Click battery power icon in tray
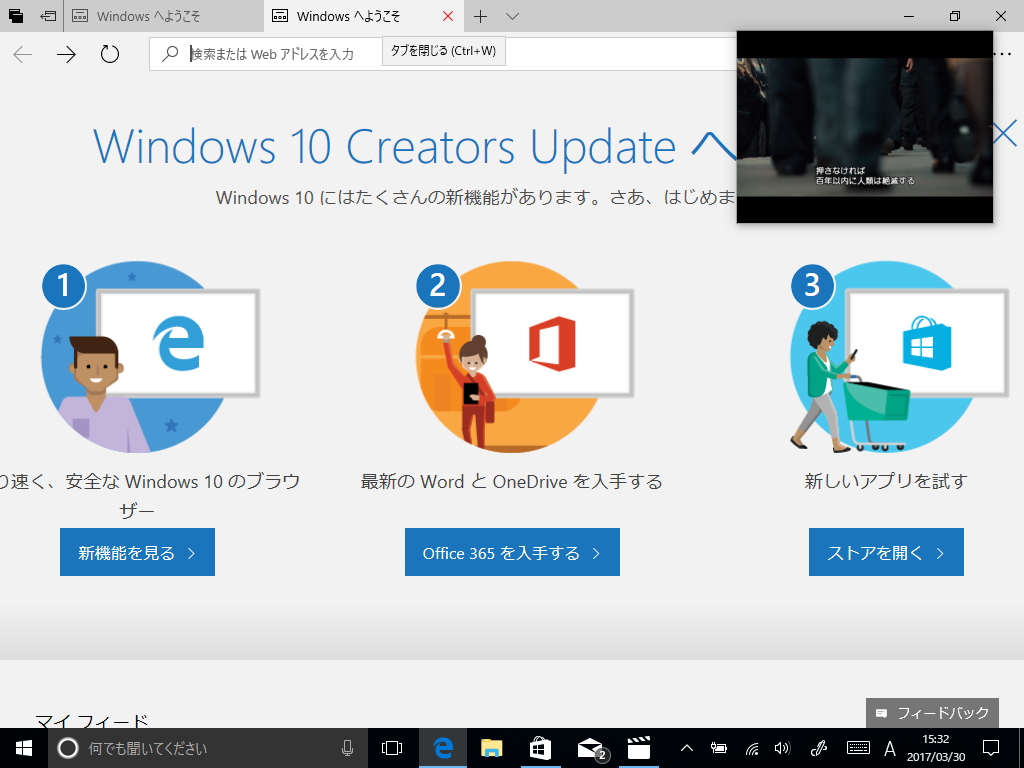This screenshot has width=1024, height=768. [719, 748]
